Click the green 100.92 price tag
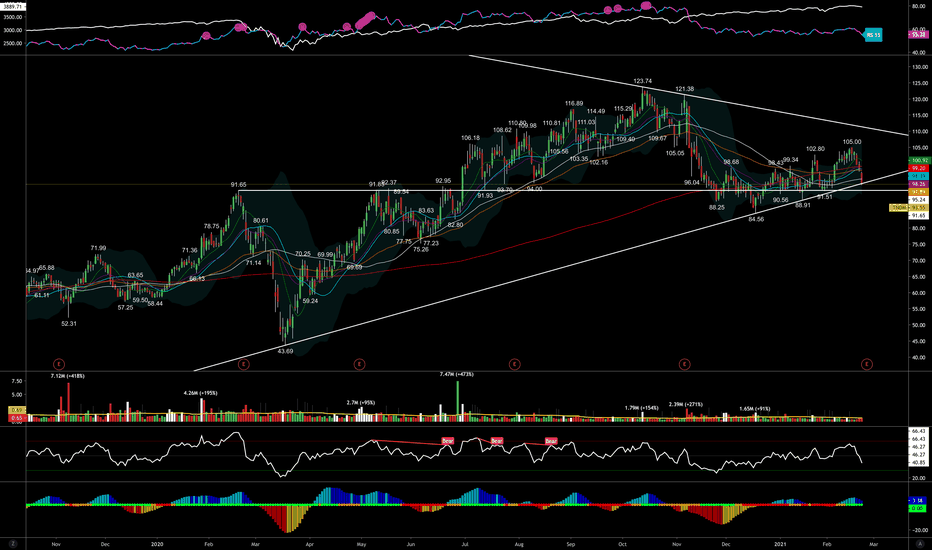 tap(920, 161)
